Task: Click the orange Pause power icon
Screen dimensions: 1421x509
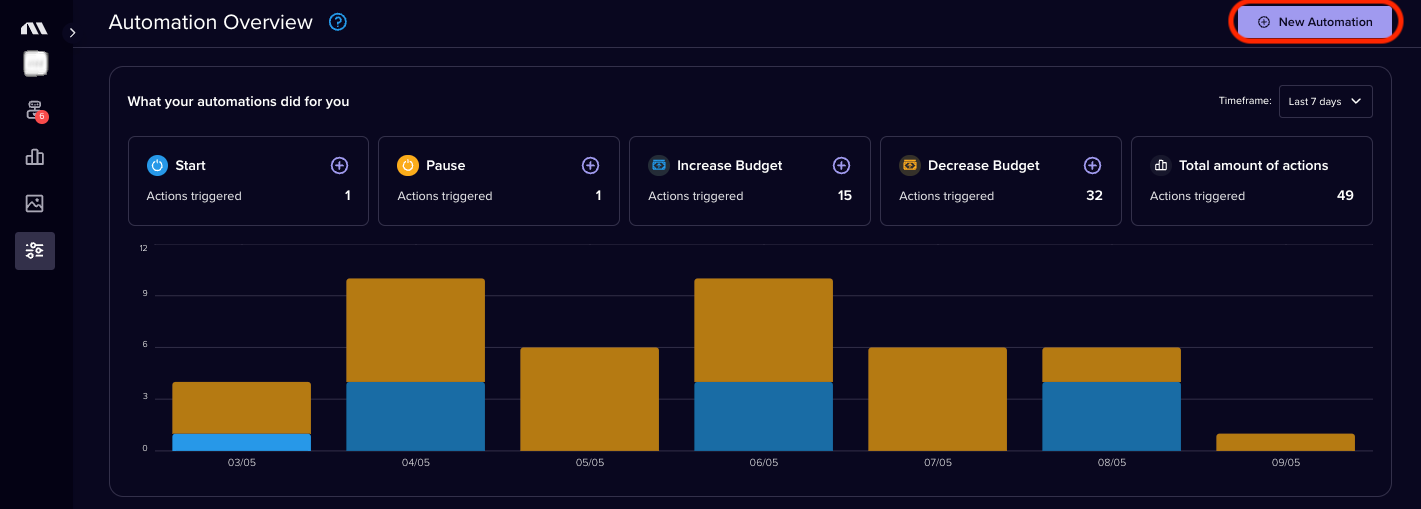Action: 408,165
